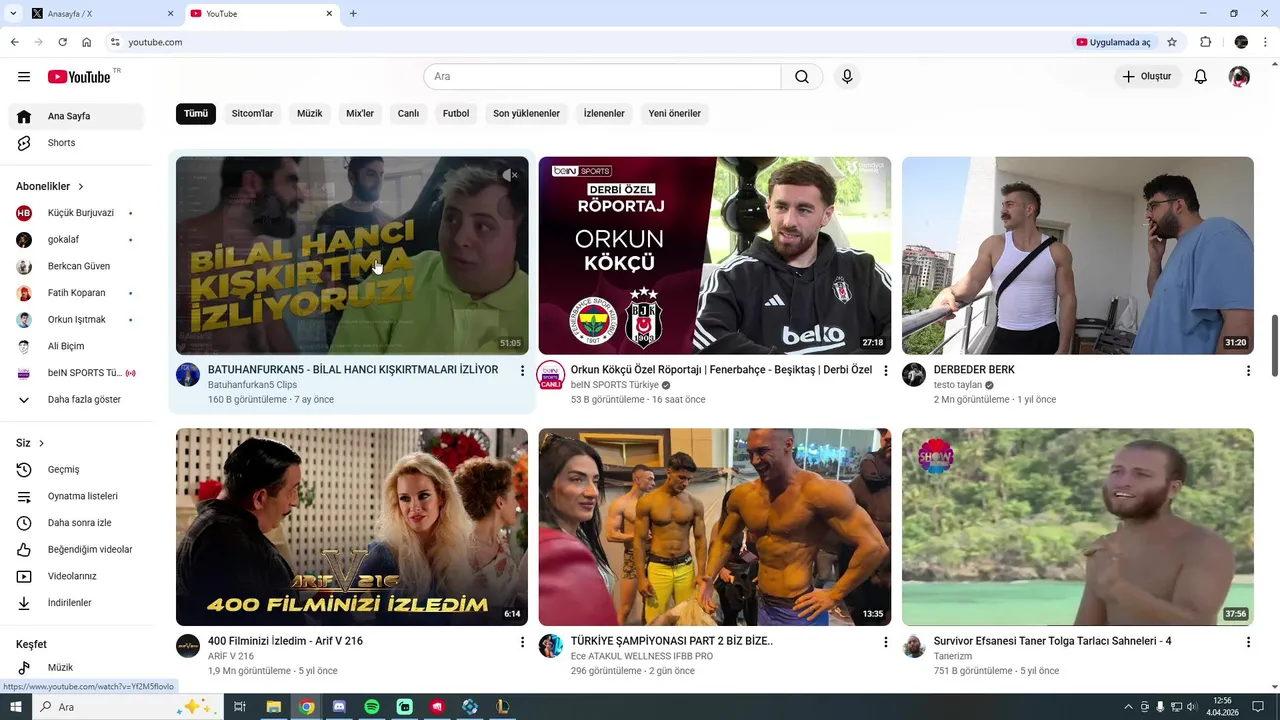Screen dimensions: 1280x720
Task: Click the YouTube logo
Action: [79, 77]
